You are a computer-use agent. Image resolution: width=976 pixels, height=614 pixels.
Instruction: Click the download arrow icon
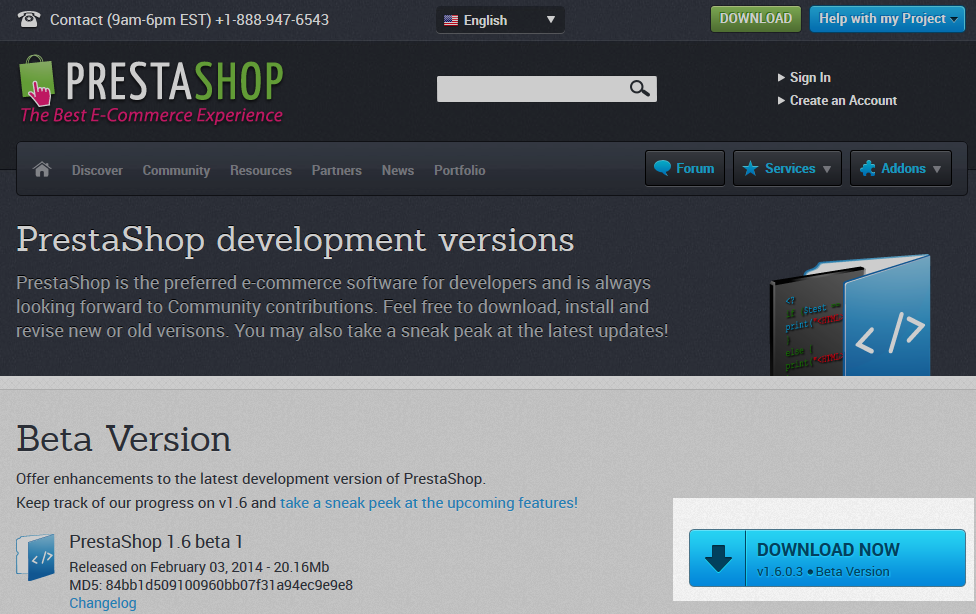click(718, 558)
